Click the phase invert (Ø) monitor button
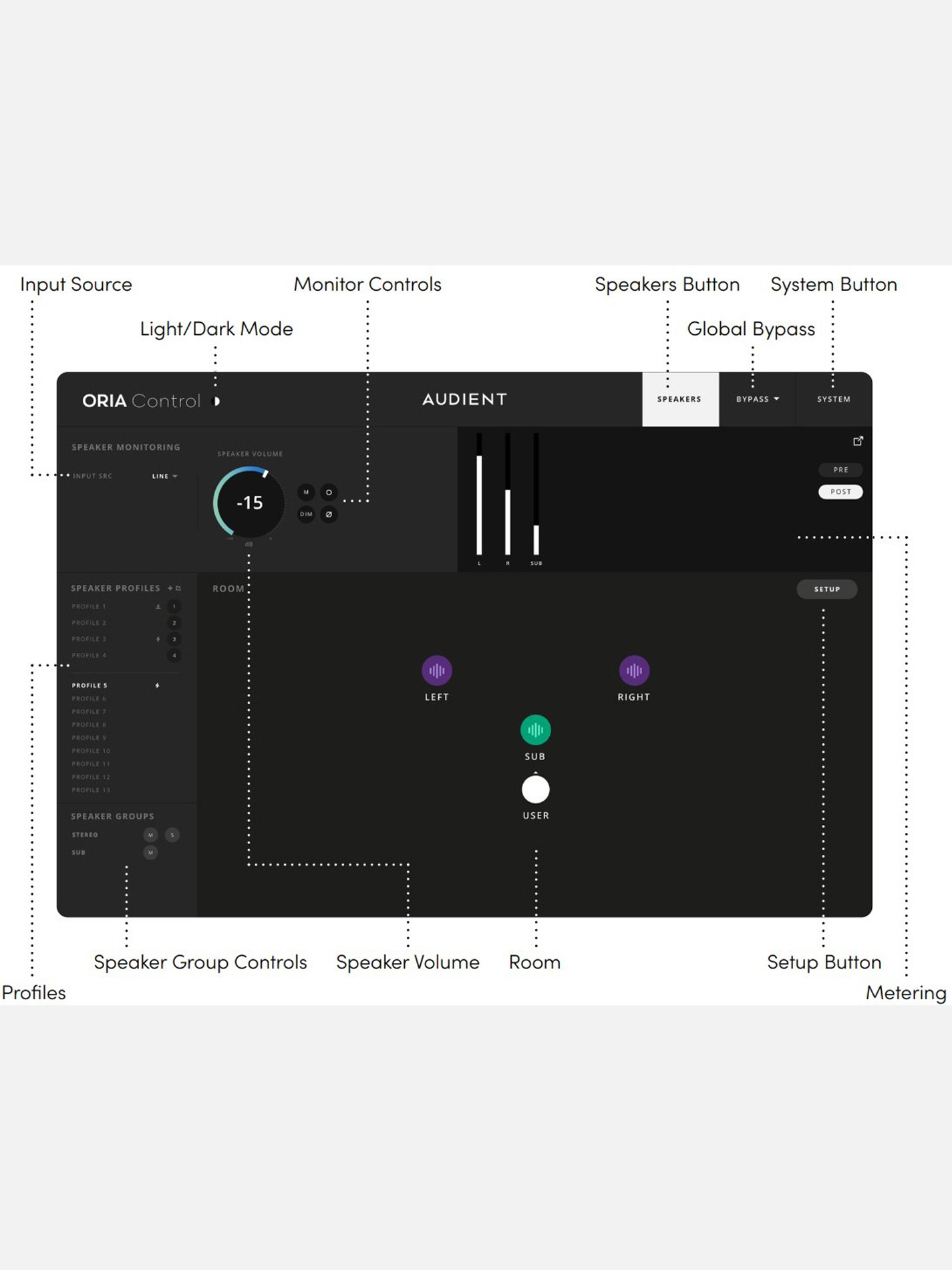This screenshot has height=1270, width=952. tap(329, 514)
